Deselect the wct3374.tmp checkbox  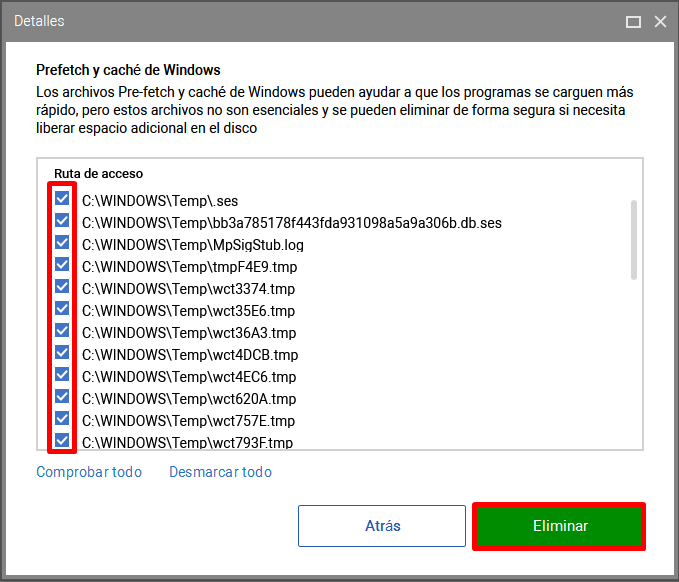[x=62, y=286]
